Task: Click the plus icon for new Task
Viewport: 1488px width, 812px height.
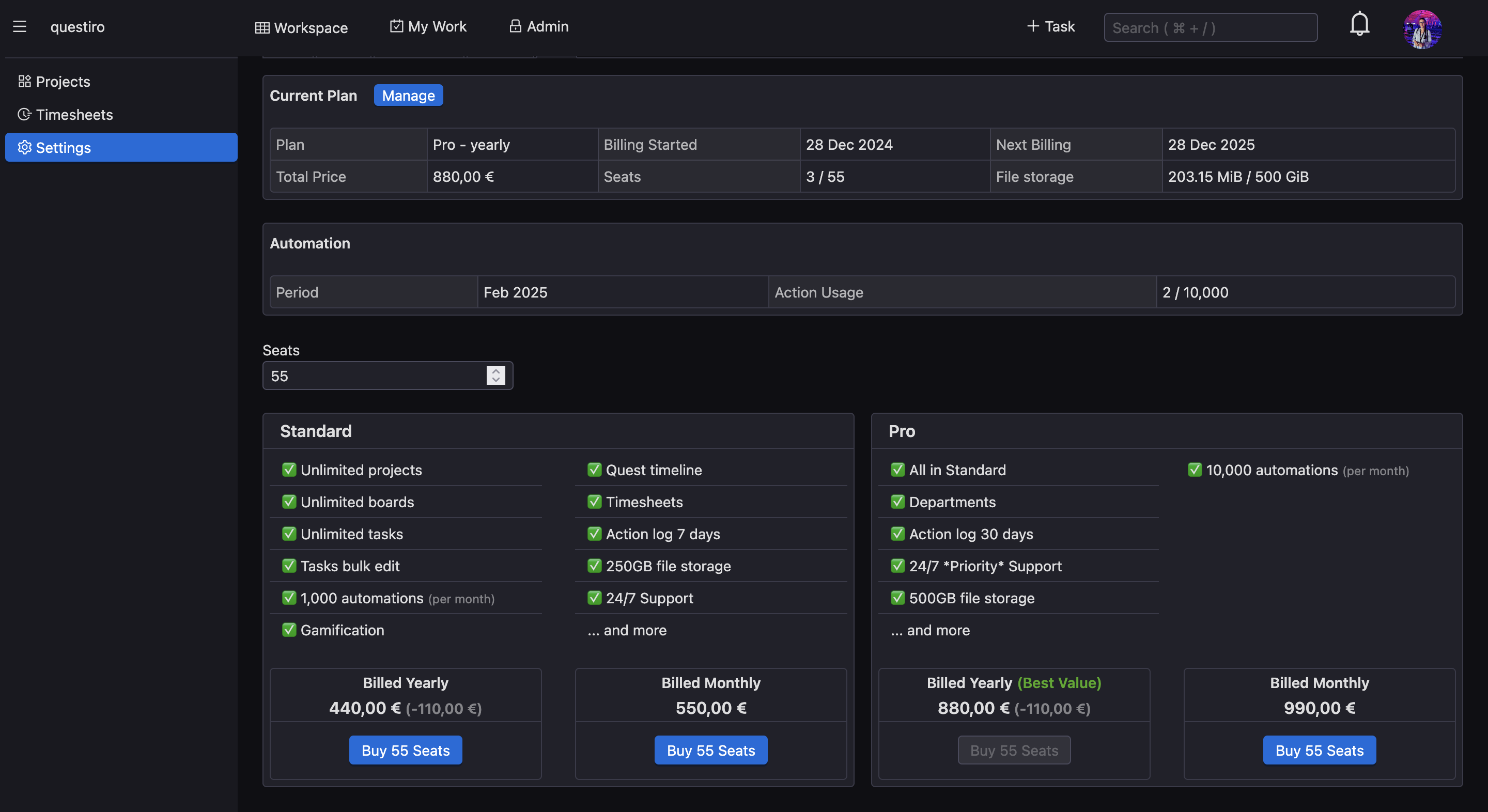Action: [x=1033, y=26]
